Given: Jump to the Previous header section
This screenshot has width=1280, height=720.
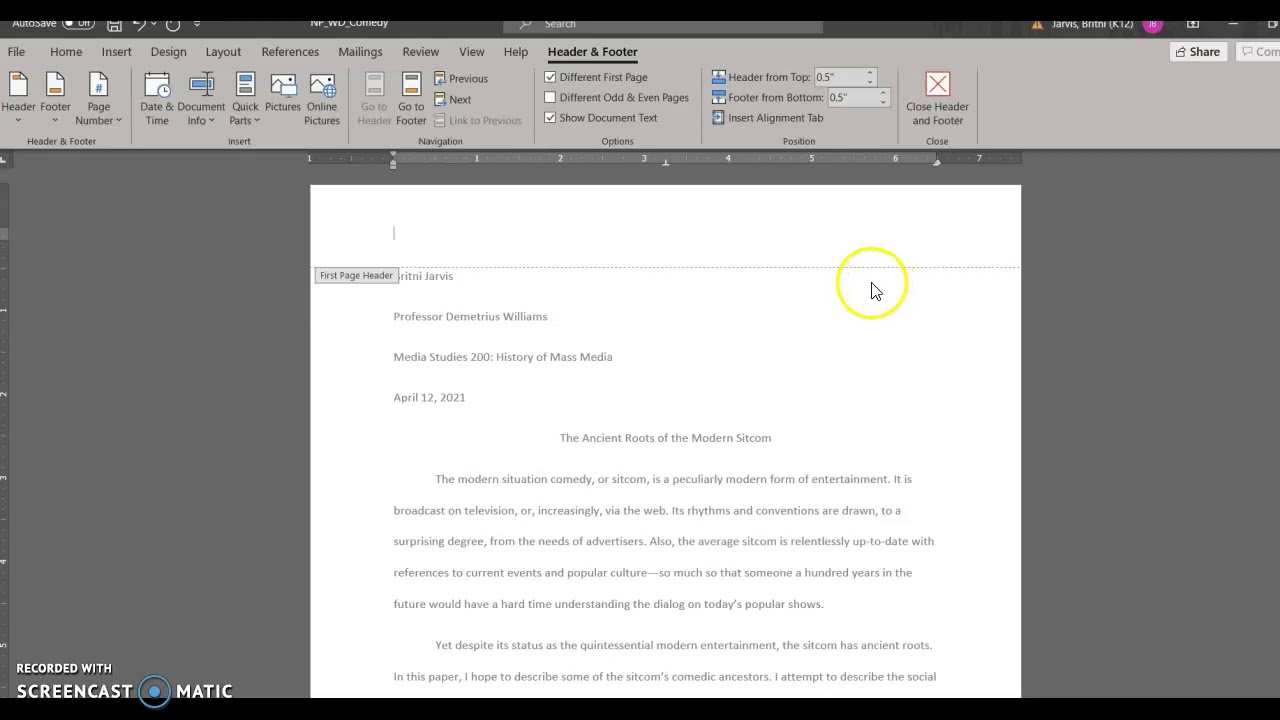Looking at the screenshot, I should [x=461, y=78].
